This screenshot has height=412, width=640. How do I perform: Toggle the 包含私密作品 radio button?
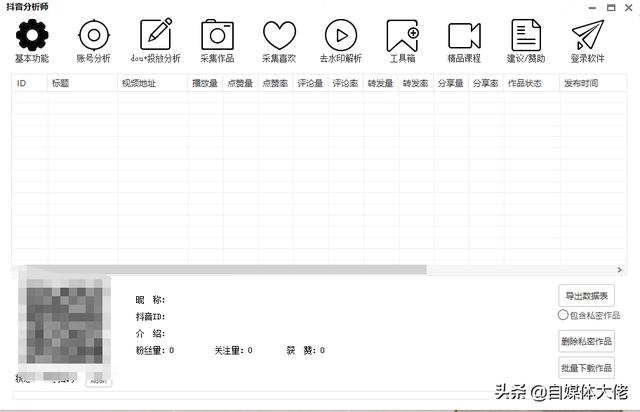pyautogui.click(x=563, y=315)
